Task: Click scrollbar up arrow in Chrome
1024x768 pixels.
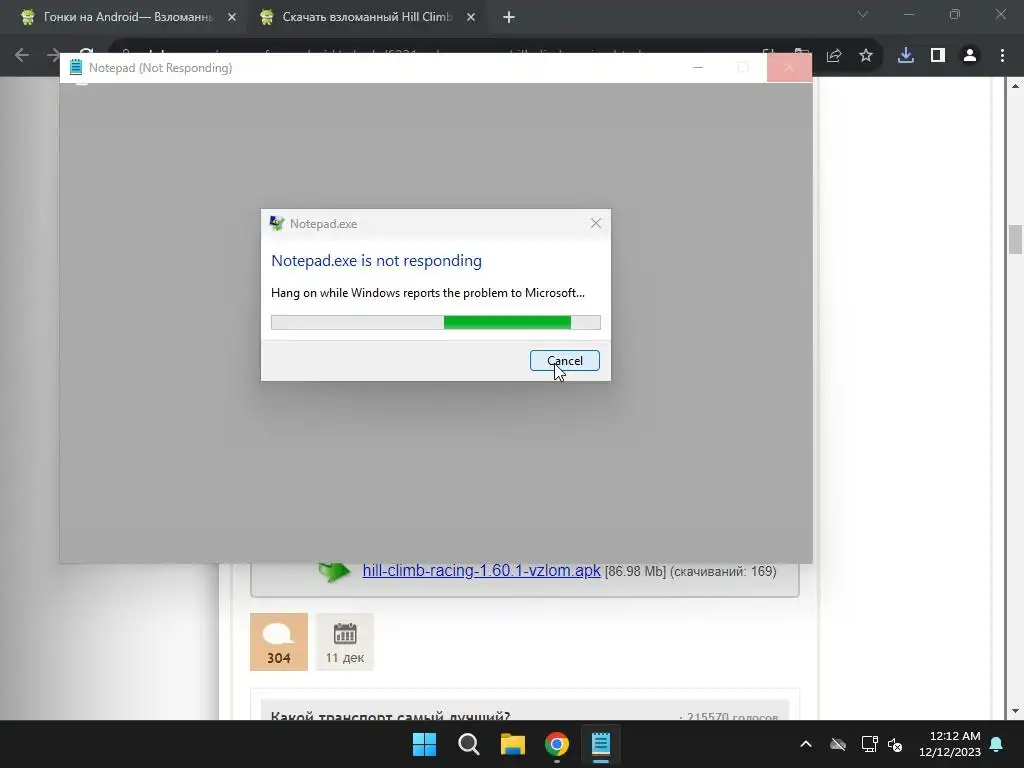Action: (1015, 86)
